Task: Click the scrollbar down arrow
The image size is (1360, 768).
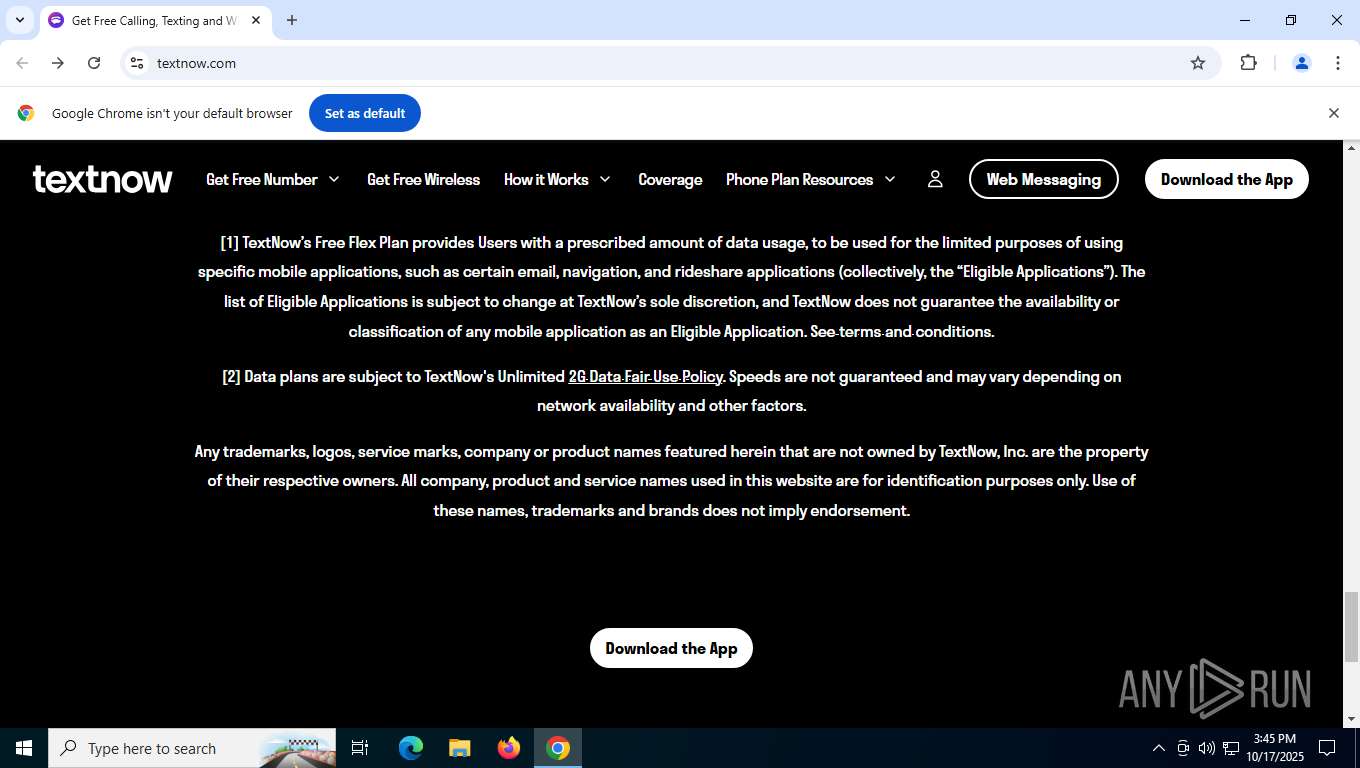Action: pos(1351,719)
